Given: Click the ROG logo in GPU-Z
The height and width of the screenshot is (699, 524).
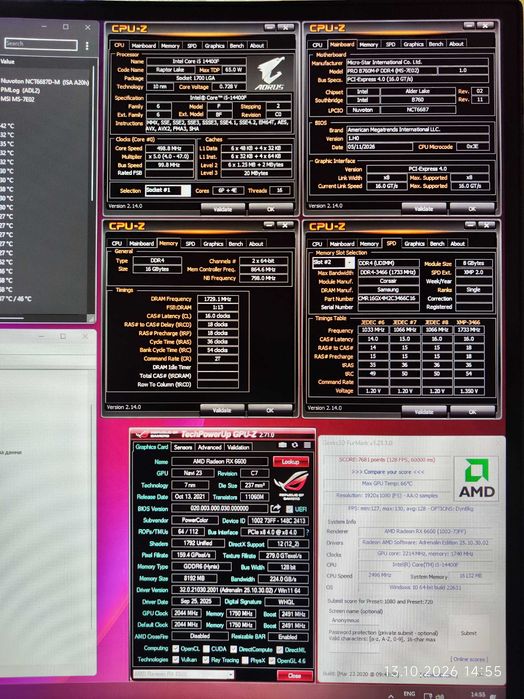Looking at the screenshot, I should 291,485.
